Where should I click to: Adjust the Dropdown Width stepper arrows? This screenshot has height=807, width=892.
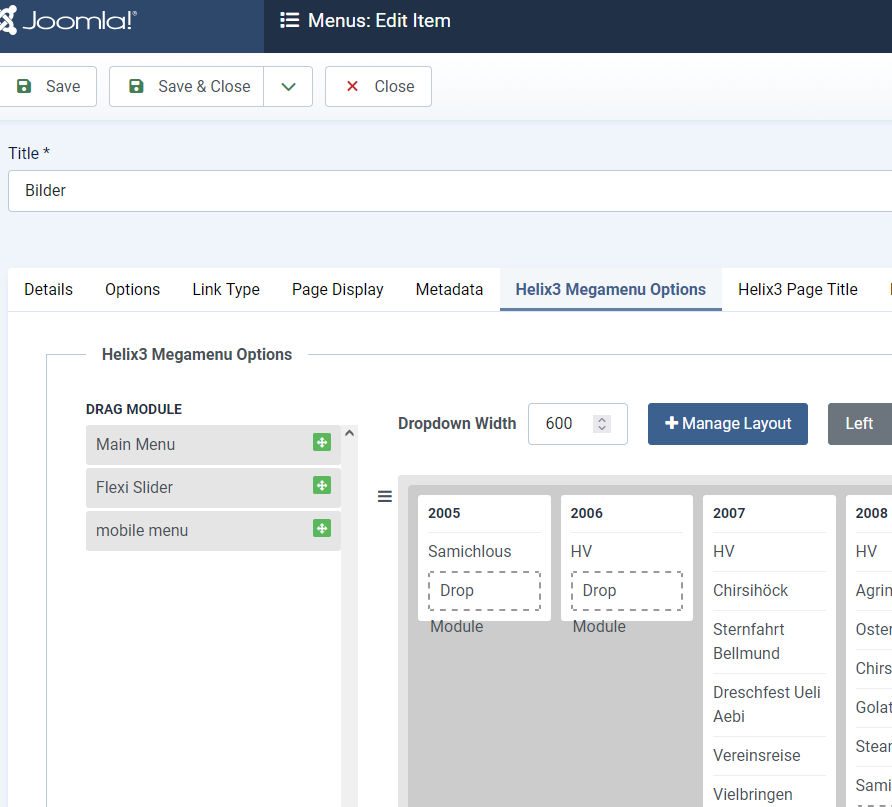pyautogui.click(x=602, y=424)
